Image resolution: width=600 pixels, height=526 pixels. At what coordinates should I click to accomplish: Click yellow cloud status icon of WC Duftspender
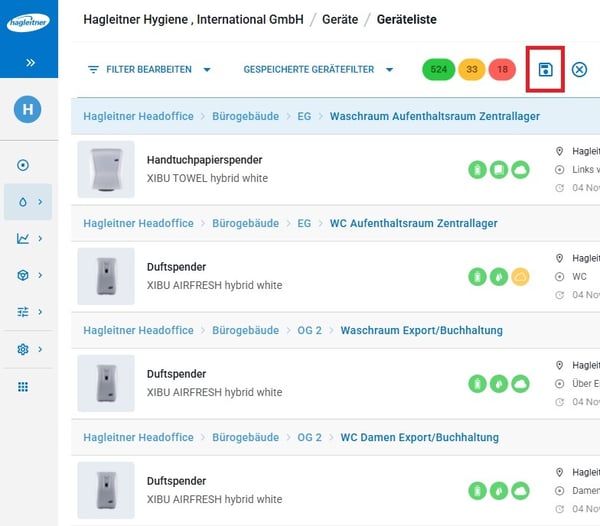pyautogui.click(x=520, y=276)
